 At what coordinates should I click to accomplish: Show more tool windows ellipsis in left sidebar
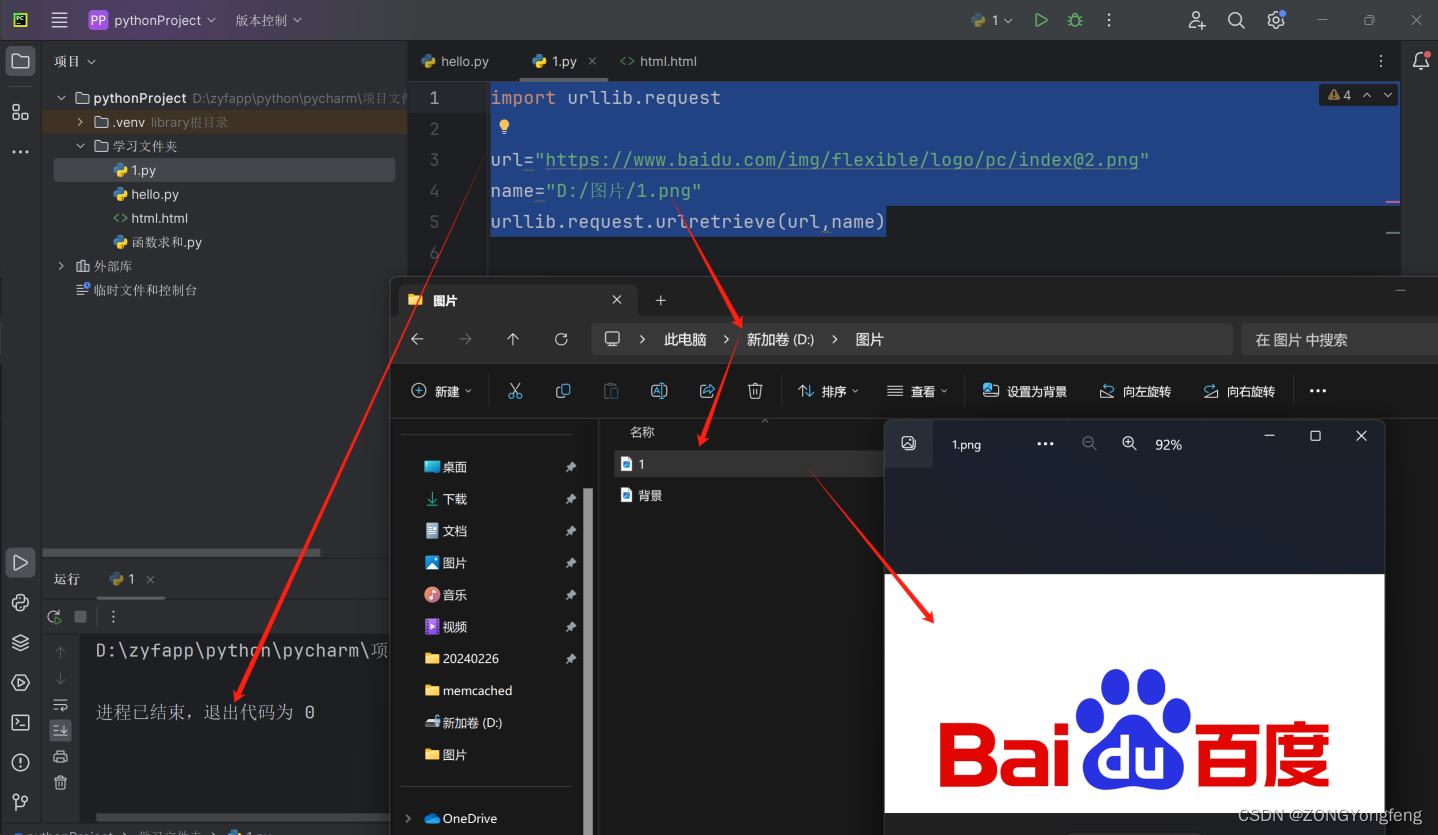20,152
